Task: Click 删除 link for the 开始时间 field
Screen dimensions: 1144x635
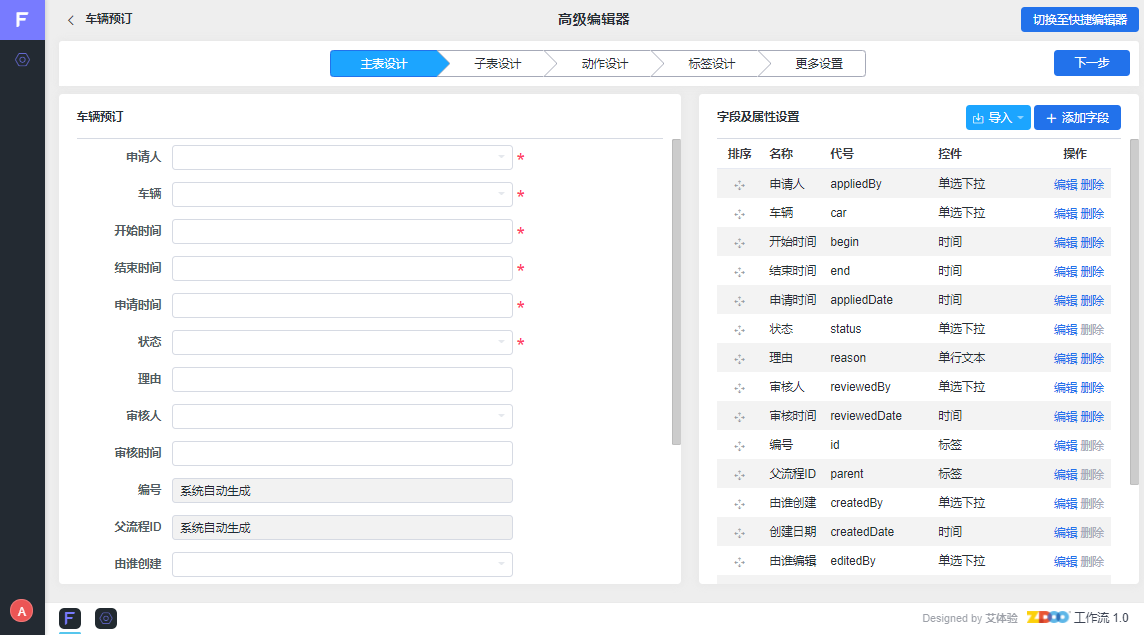Action: click(1092, 243)
